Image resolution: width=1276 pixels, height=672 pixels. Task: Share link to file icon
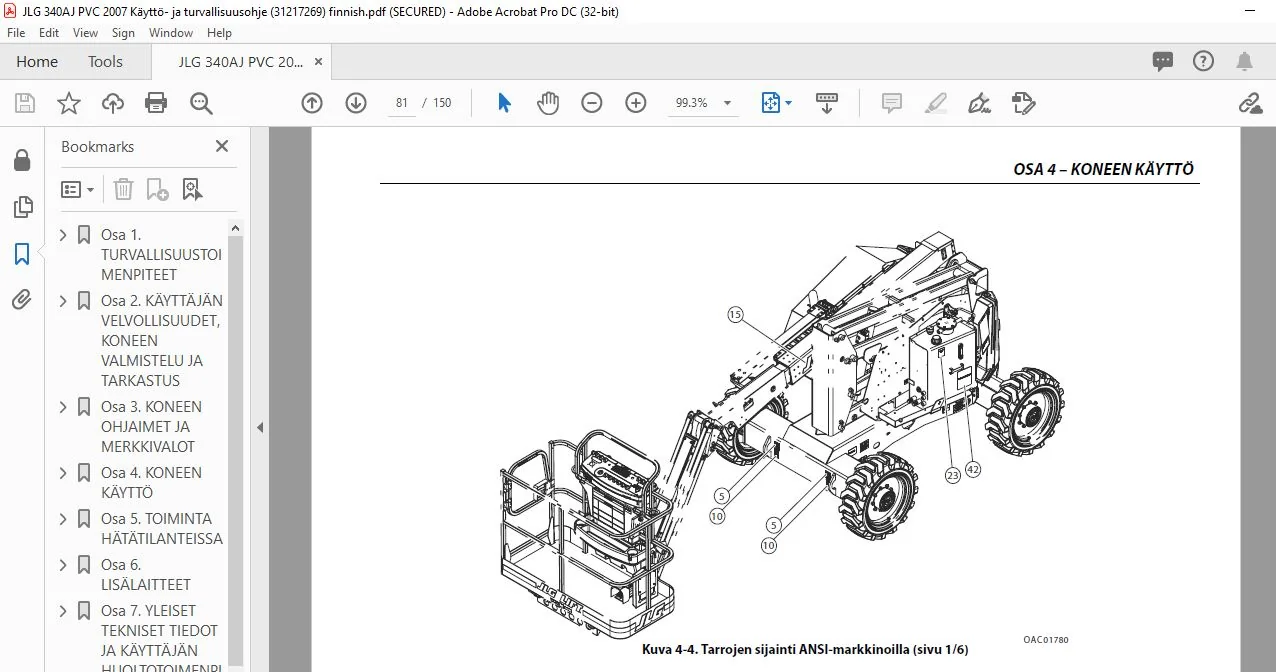pyautogui.click(x=1249, y=103)
